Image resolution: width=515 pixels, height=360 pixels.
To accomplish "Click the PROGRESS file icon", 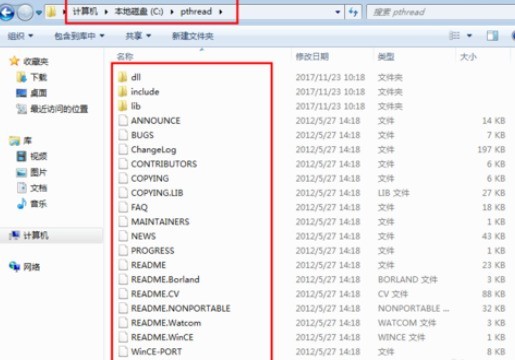I will [x=123, y=250].
